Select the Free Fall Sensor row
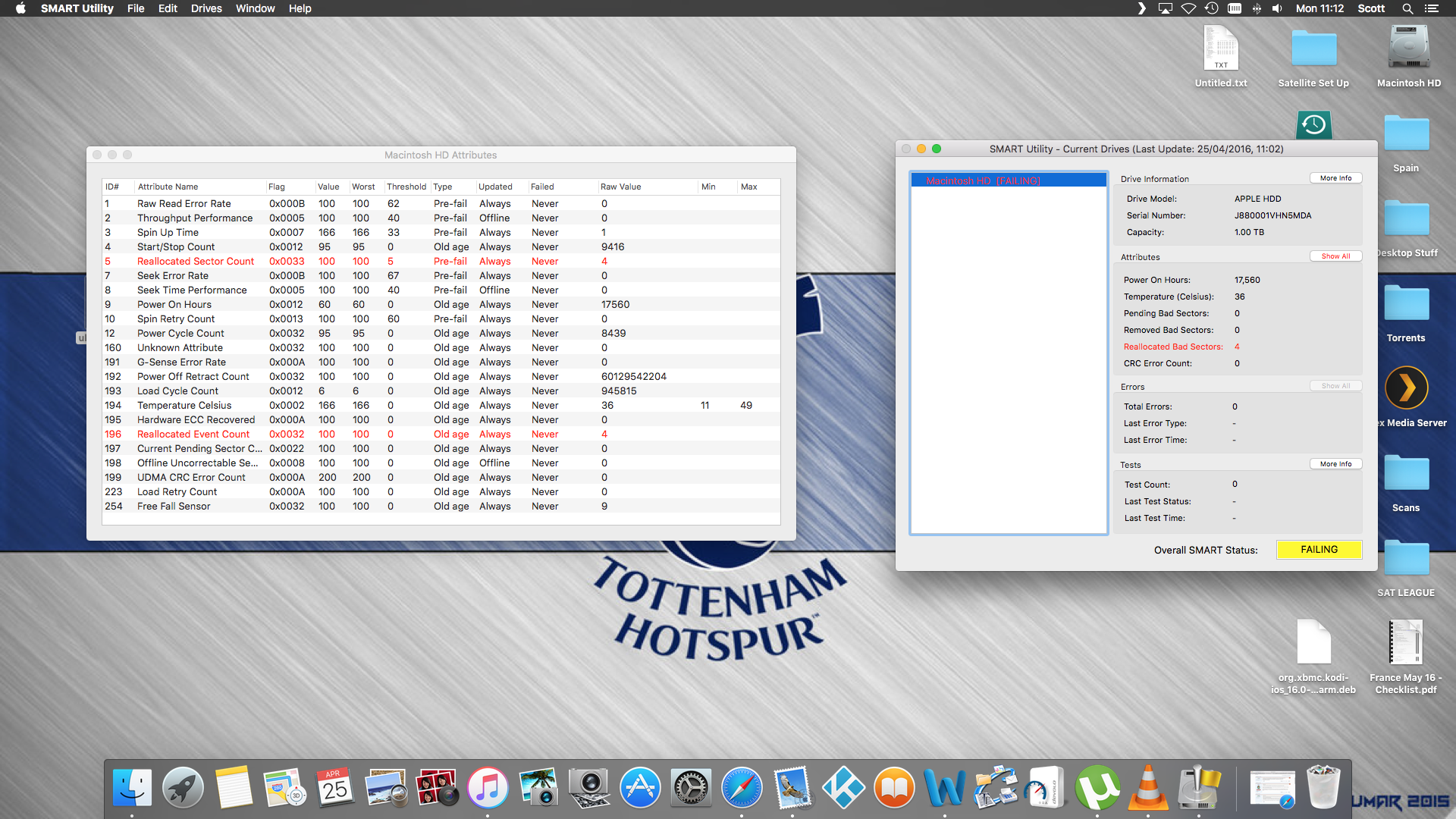Image resolution: width=1456 pixels, height=819 pixels. 441,507
